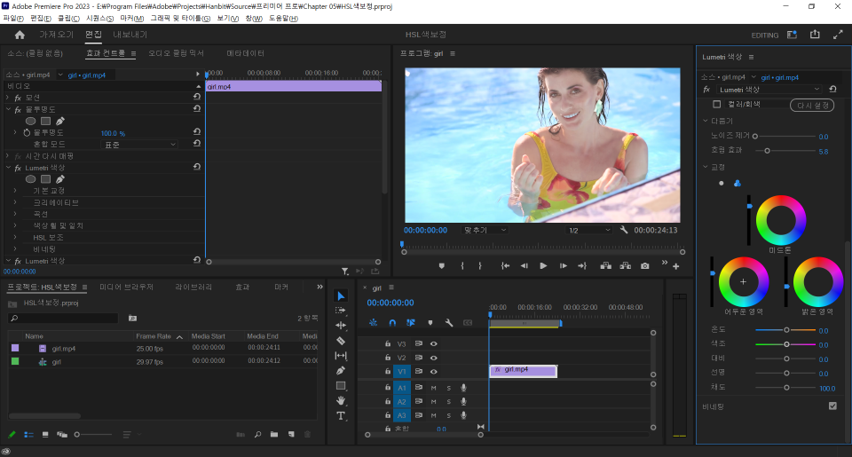This screenshot has height=457, width=852.
Task: Click the 다시 설정 button
Action: pos(812,105)
